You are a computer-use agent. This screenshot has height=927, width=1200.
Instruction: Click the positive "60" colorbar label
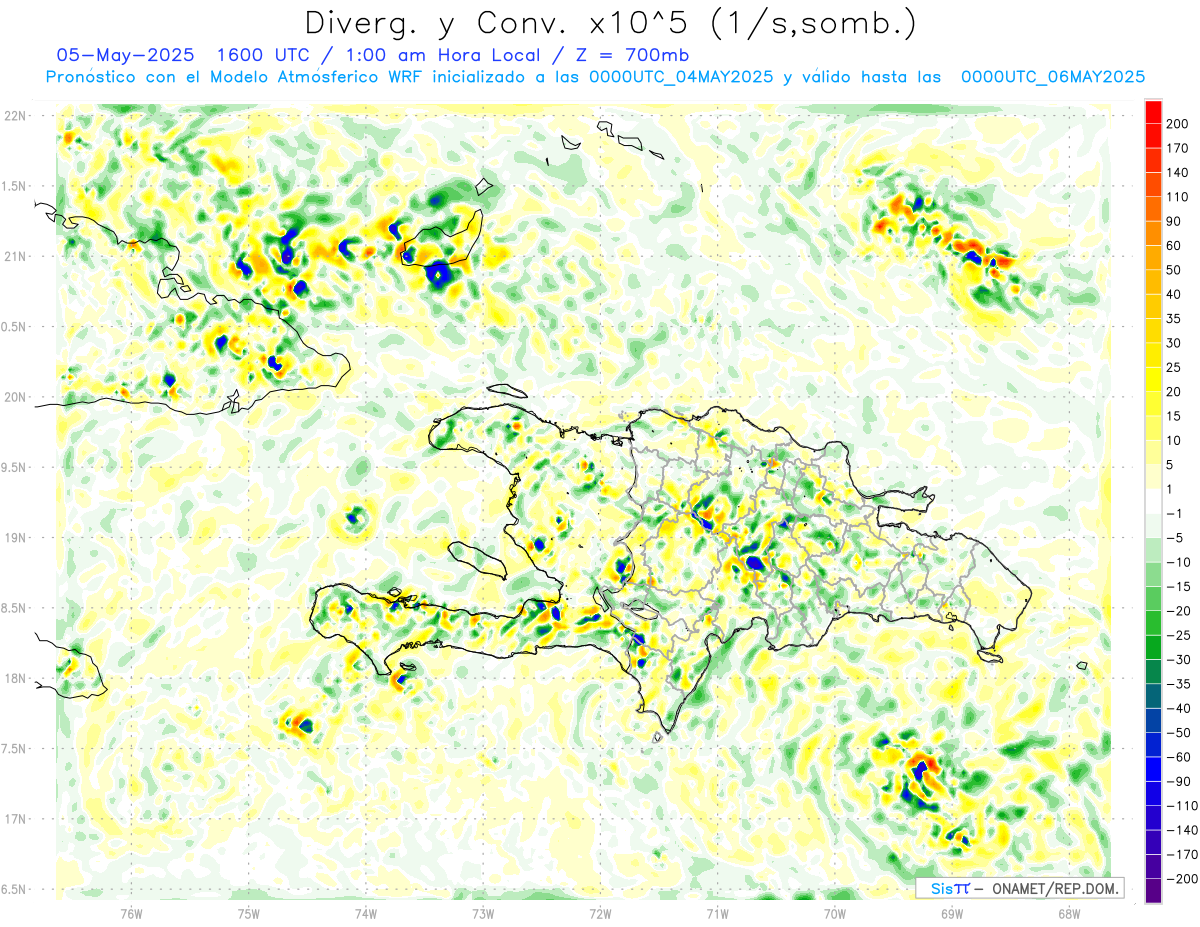pyautogui.click(x=1174, y=245)
